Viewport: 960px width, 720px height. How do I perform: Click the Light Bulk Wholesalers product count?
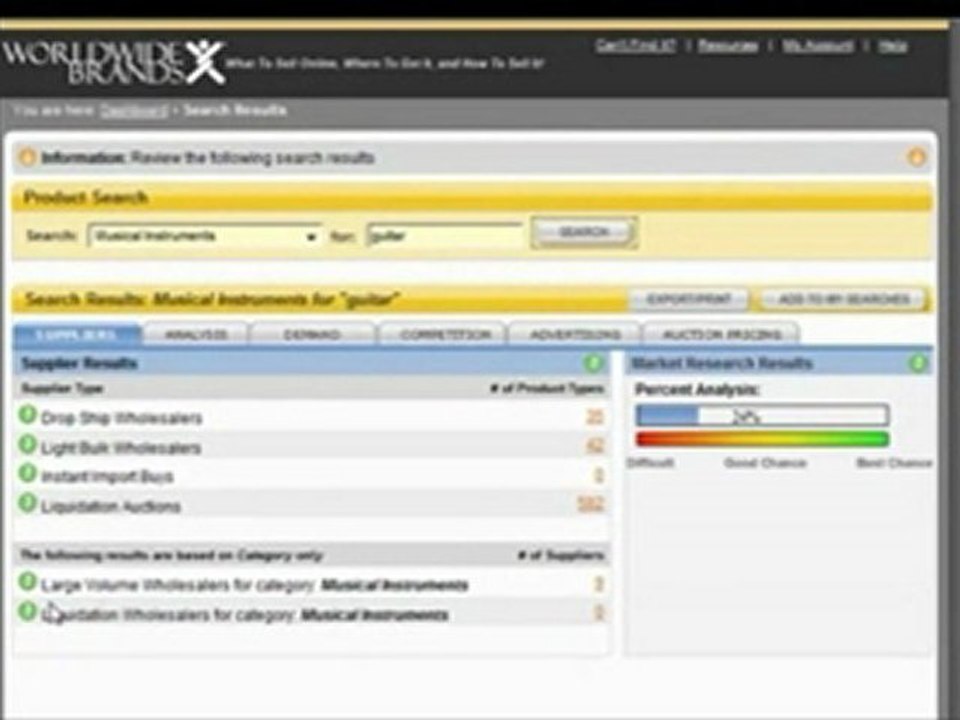click(x=595, y=446)
